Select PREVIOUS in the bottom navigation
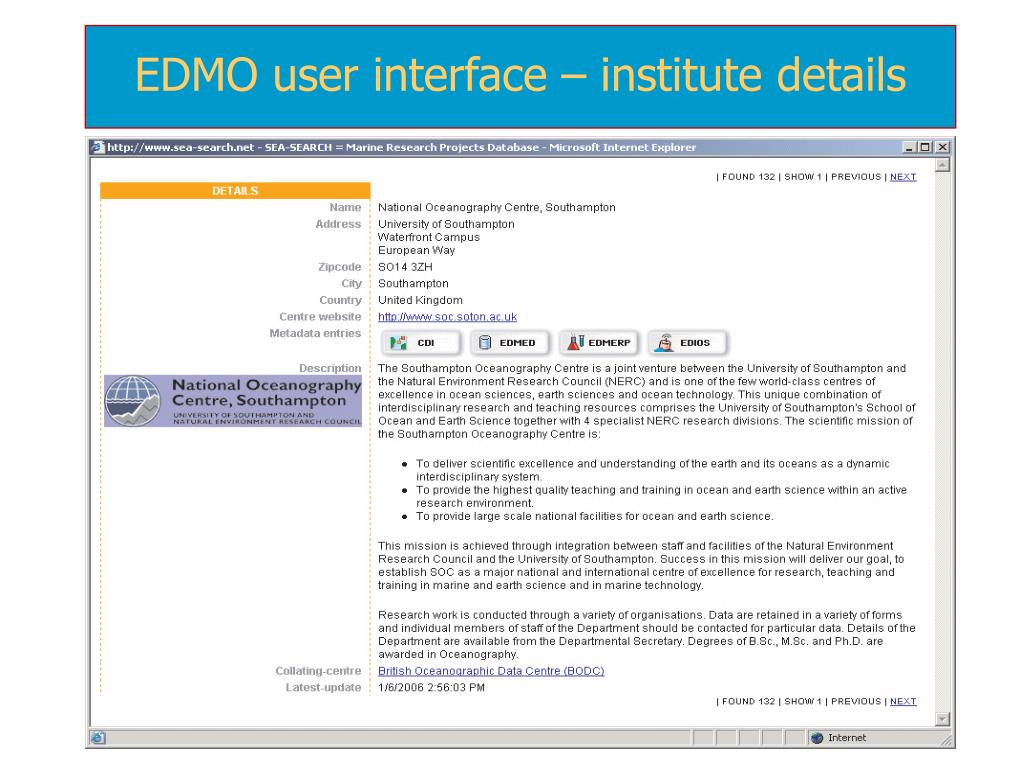The image size is (1024, 768). (x=856, y=701)
